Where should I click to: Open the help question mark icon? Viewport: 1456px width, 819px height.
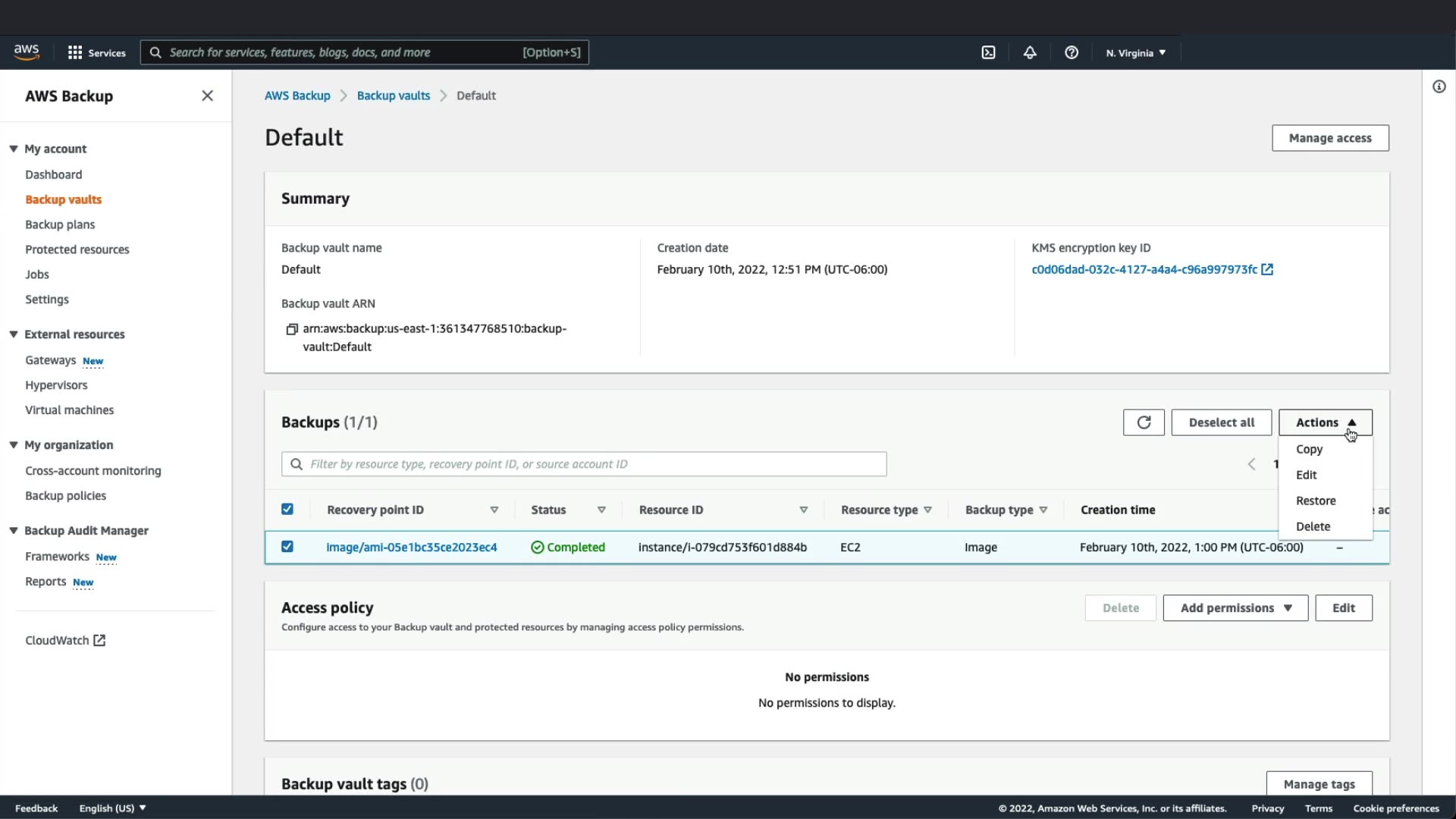[x=1071, y=52]
